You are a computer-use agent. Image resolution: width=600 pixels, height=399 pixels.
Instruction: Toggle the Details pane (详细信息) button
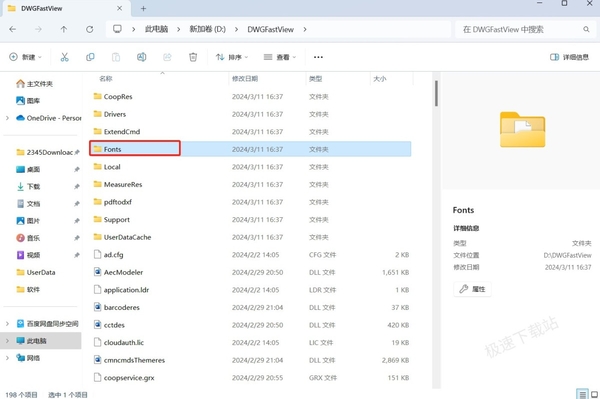tap(569, 57)
